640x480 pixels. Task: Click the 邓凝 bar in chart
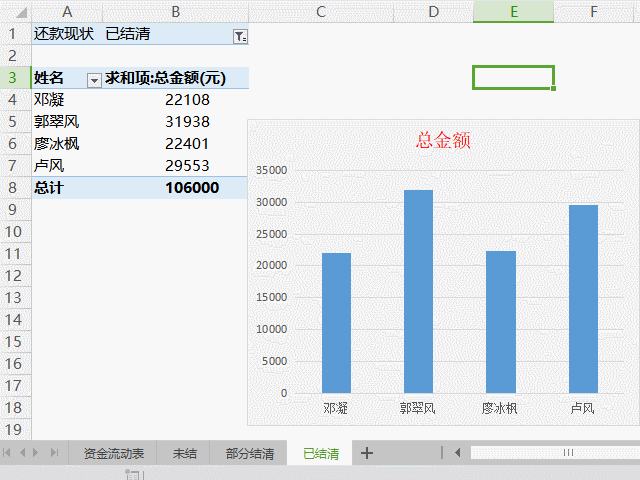(x=336, y=323)
